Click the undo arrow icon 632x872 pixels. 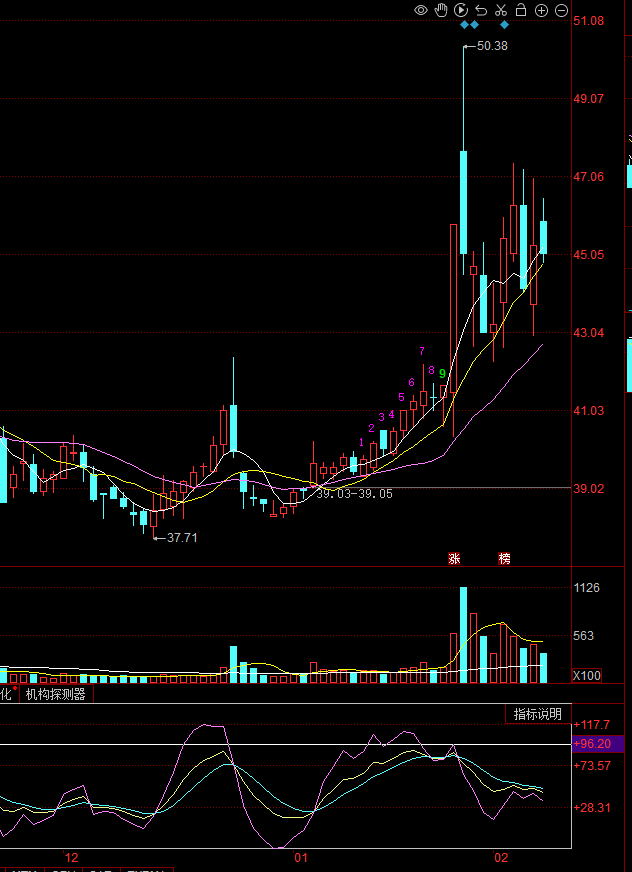(x=481, y=11)
